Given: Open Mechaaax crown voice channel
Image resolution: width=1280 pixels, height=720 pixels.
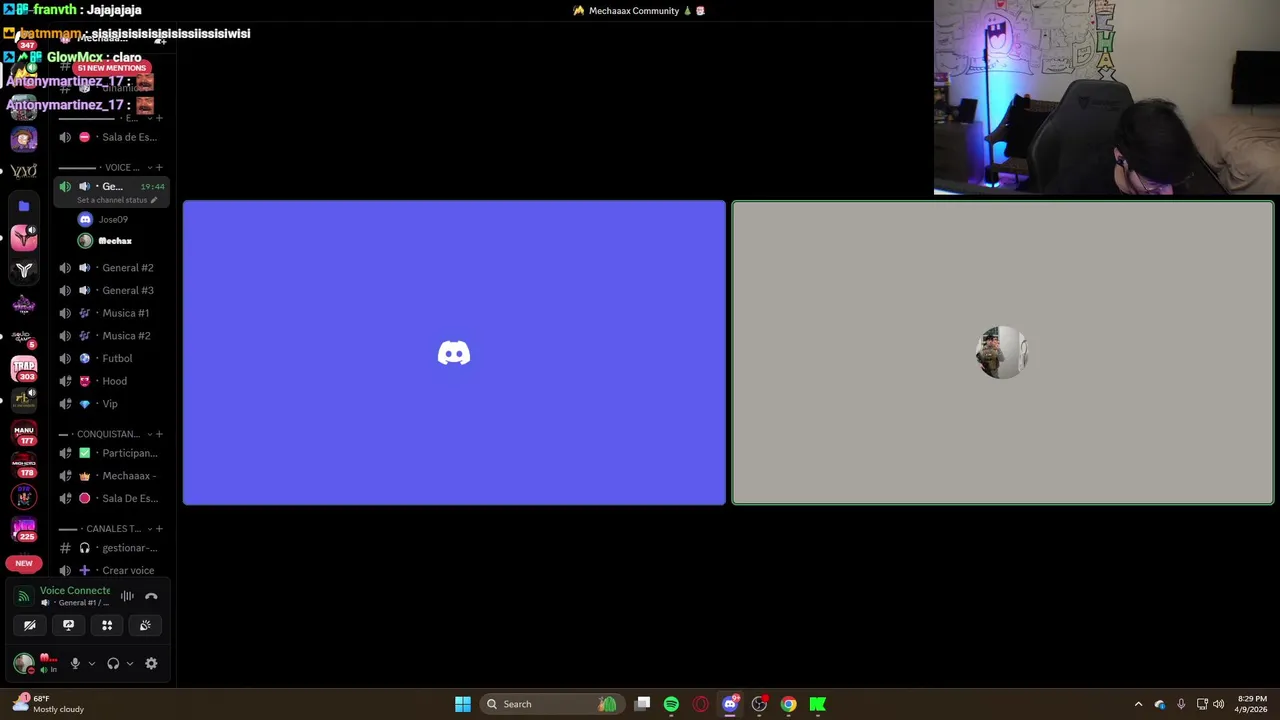Looking at the screenshot, I should [x=112, y=476].
